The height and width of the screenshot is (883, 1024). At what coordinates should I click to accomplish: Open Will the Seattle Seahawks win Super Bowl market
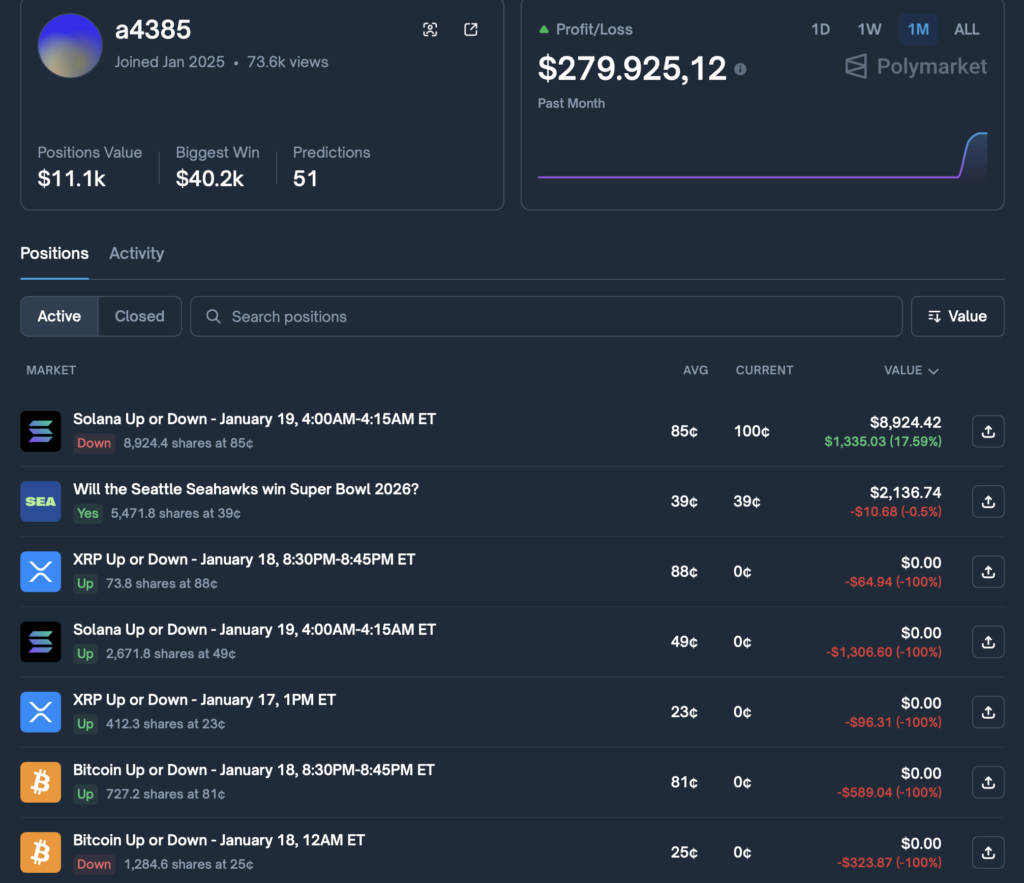point(245,489)
